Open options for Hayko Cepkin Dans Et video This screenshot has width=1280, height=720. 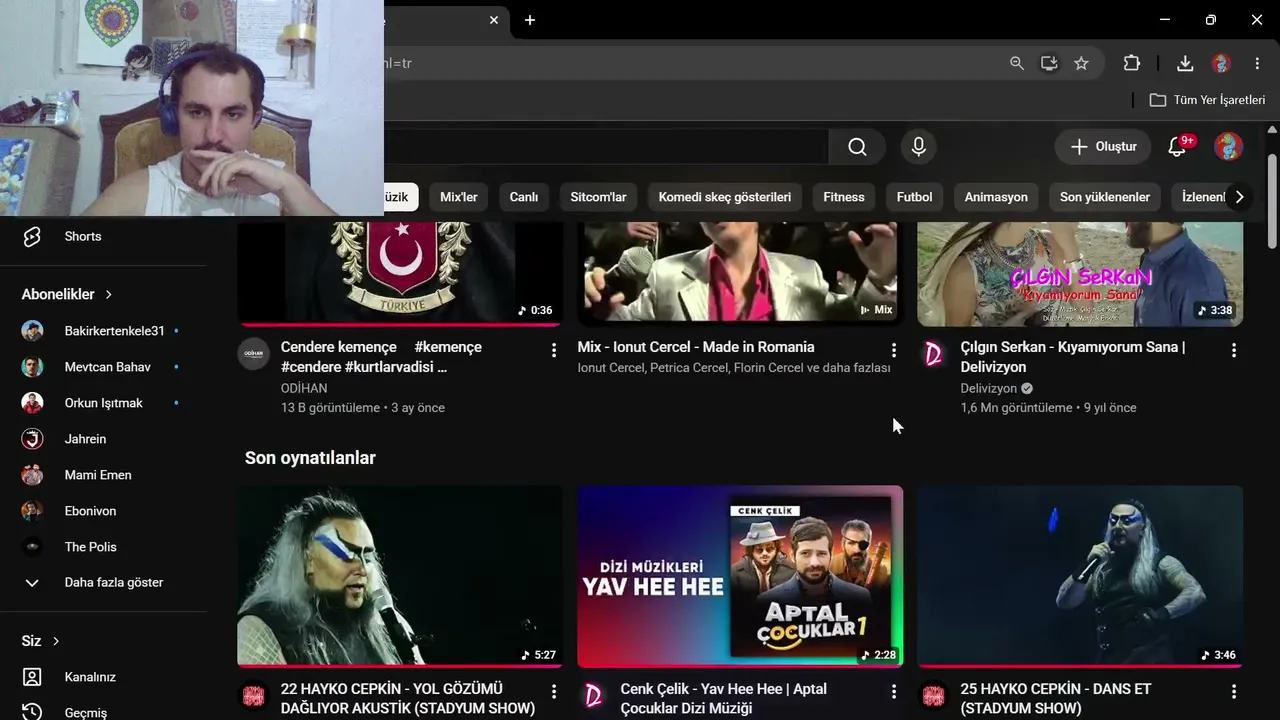(1234, 692)
